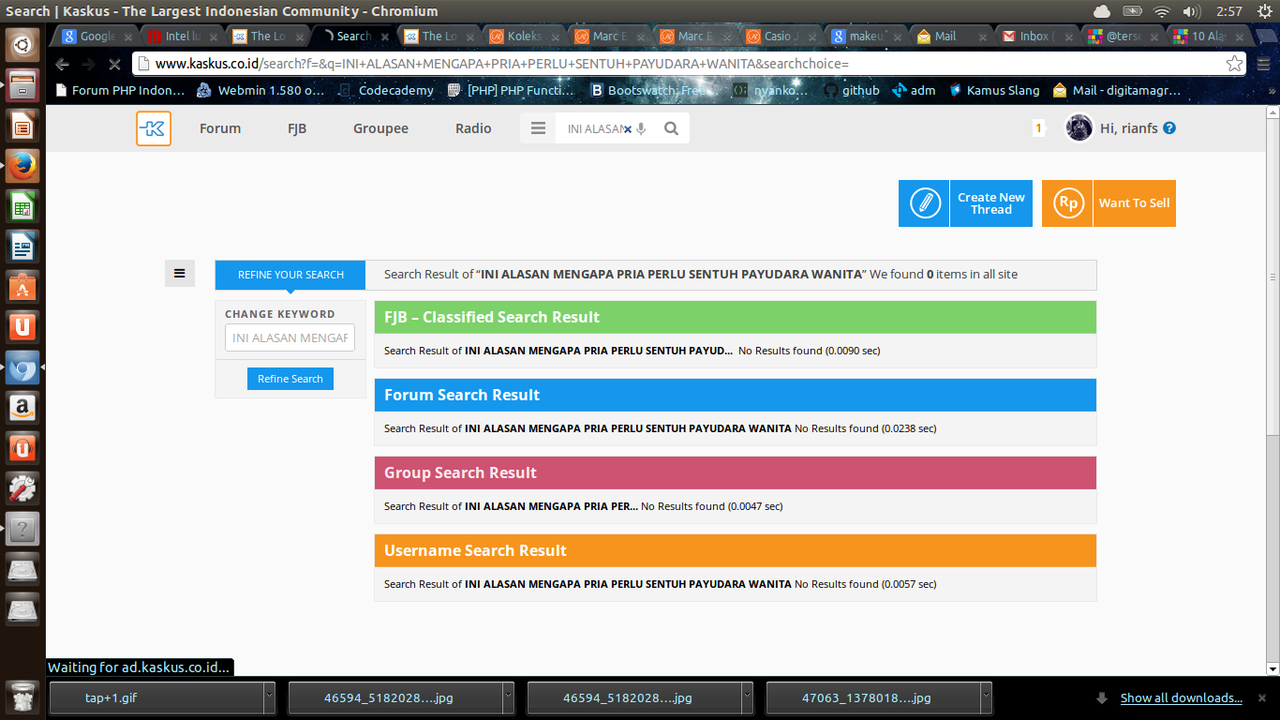Image resolution: width=1280 pixels, height=720 pixels.
Task: Click the Refine Search button
Action: [x=290, y=379]
